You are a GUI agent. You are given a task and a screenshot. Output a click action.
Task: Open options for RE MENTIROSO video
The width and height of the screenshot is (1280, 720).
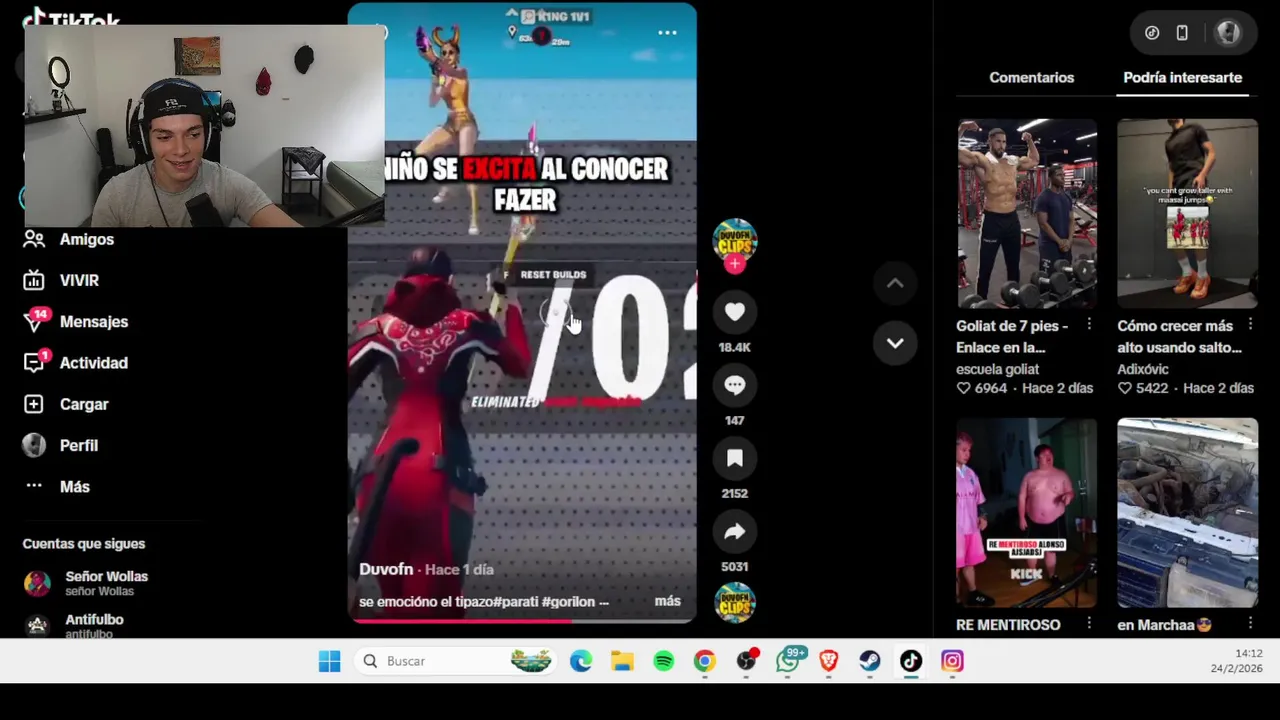click(x=1089, y=624)
